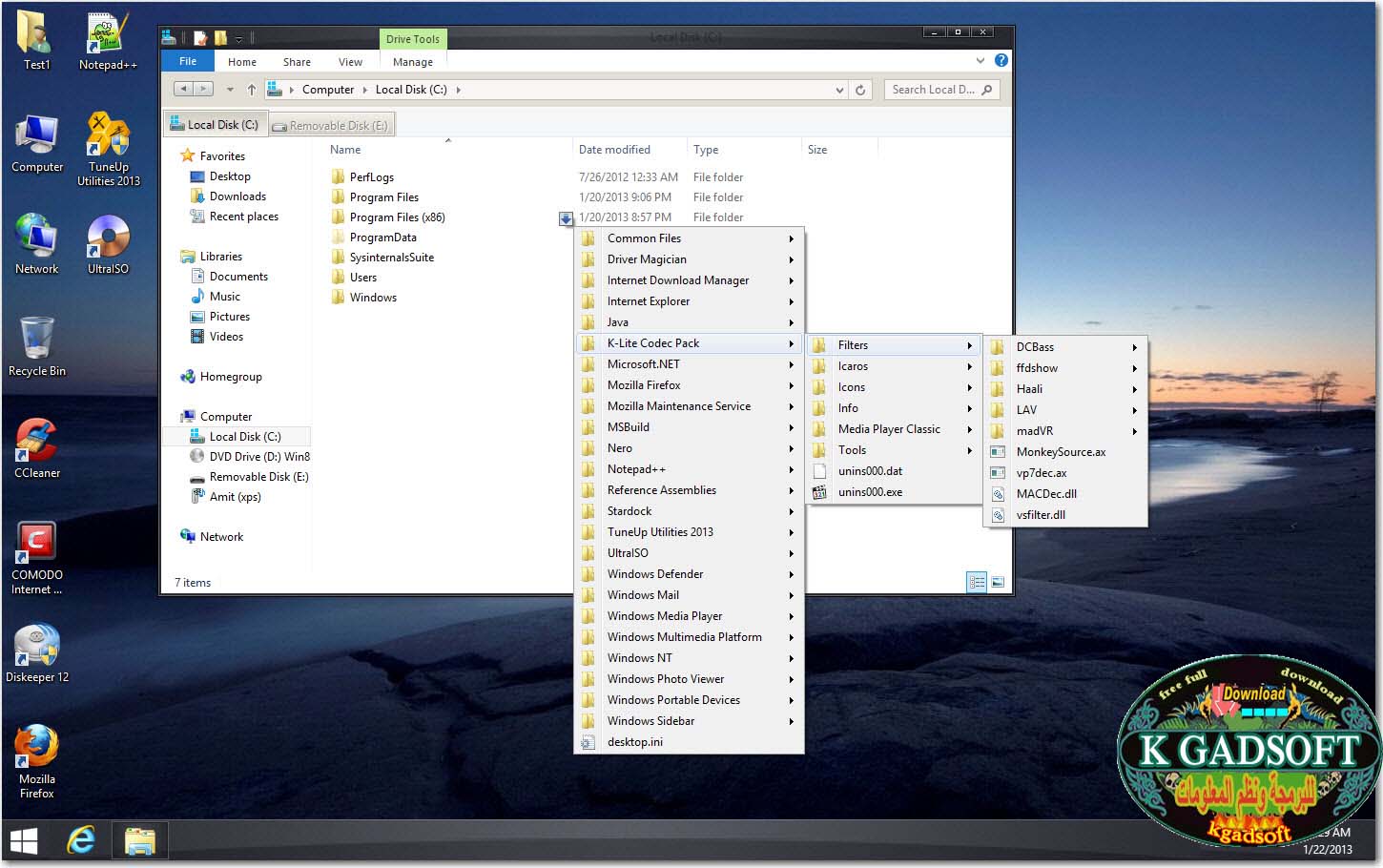
Task: Select the LAV folder entry
Action: click(1065, 410)
